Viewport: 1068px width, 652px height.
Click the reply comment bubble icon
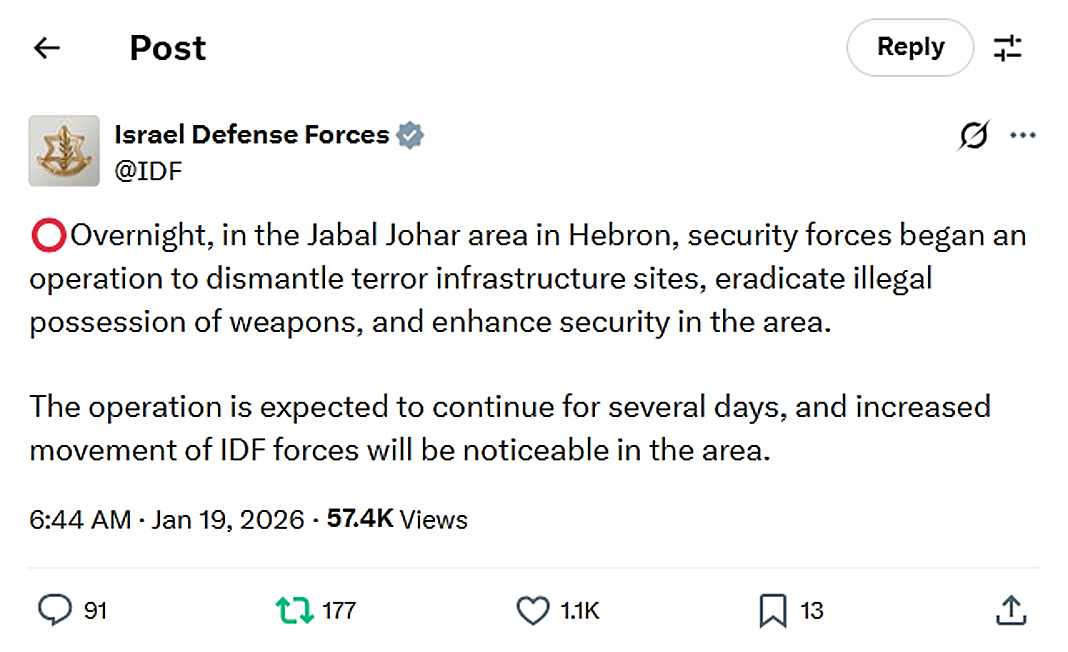click(54, 610)
